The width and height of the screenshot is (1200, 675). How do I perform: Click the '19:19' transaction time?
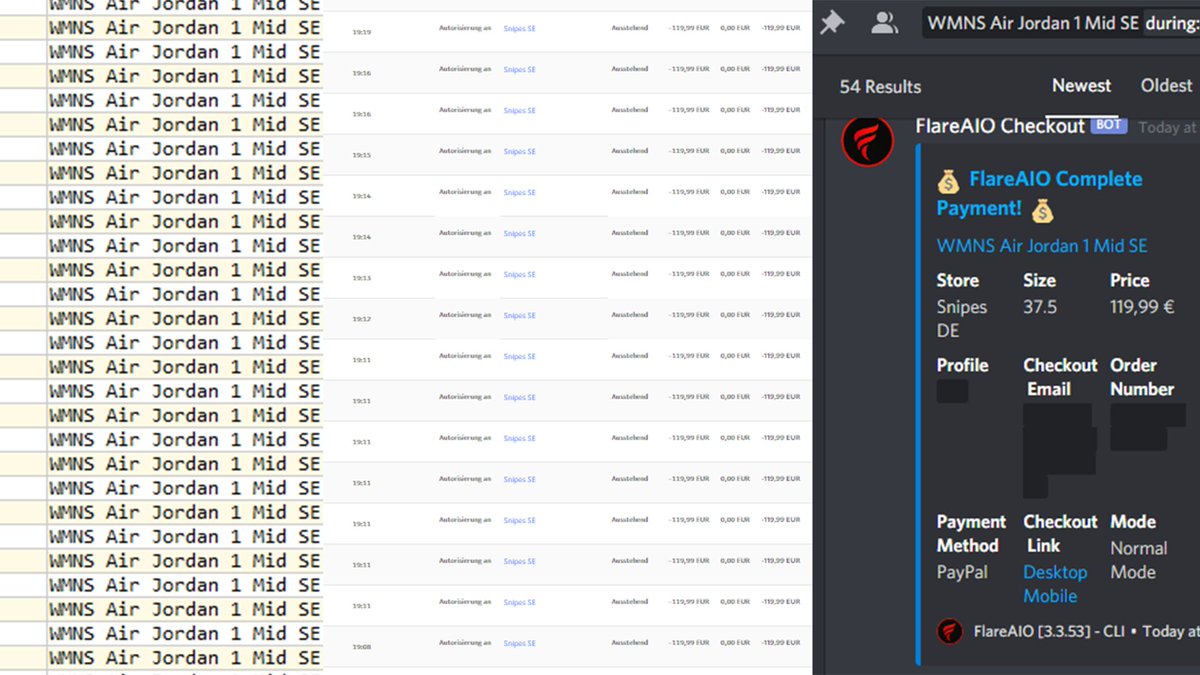pos(362,32)
